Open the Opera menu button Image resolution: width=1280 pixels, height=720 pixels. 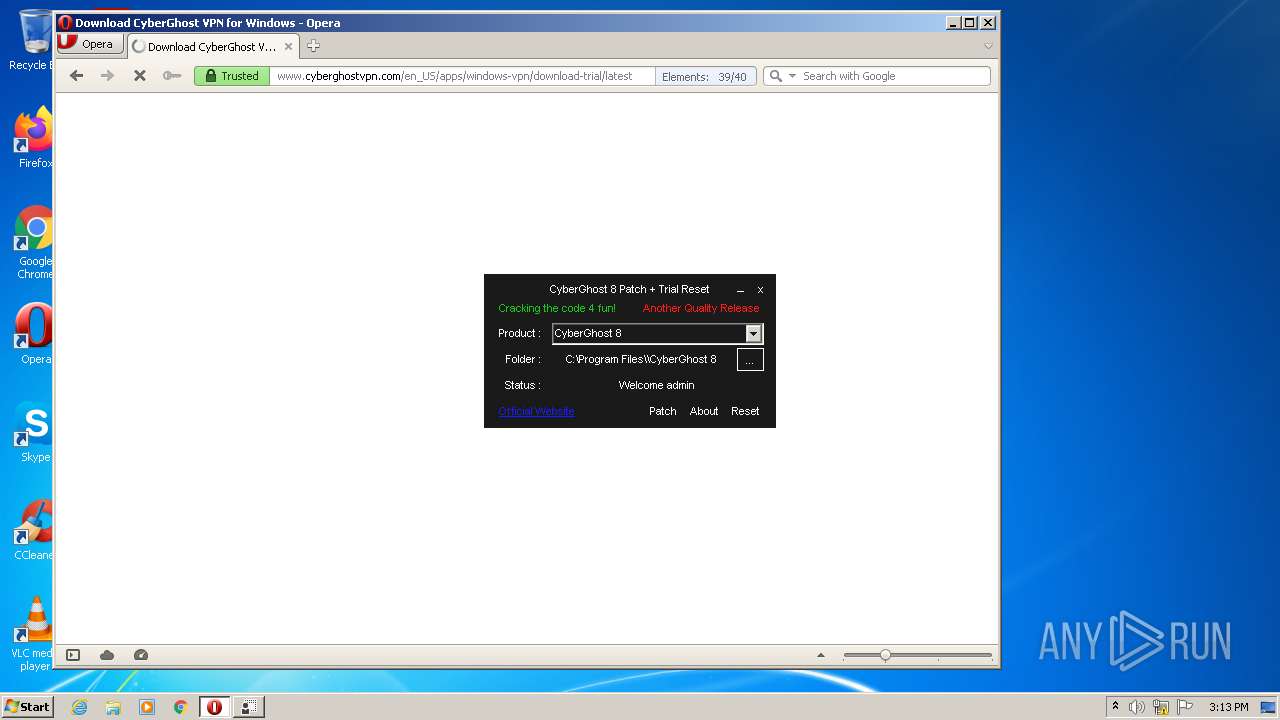point(90,44)
